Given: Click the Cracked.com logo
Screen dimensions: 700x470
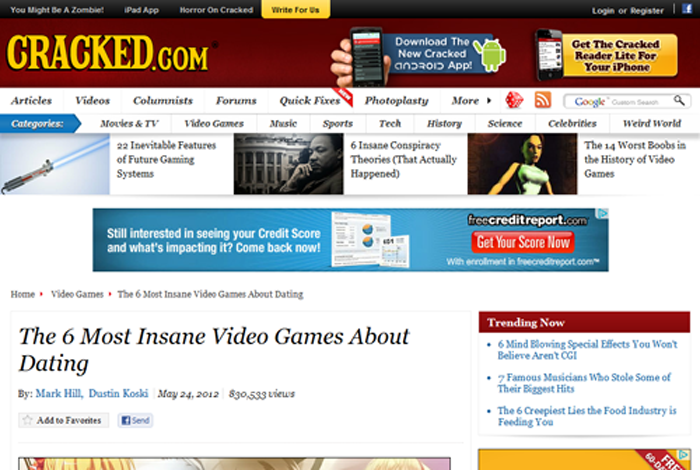Looking at the screenshot, I should click(108, 53).
